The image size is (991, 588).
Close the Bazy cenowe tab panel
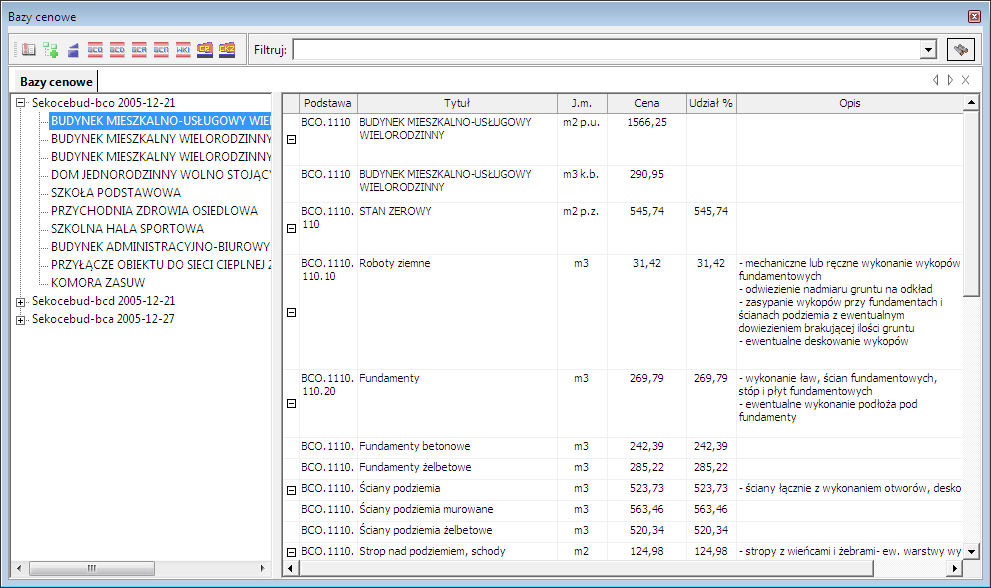coord(965,80)
